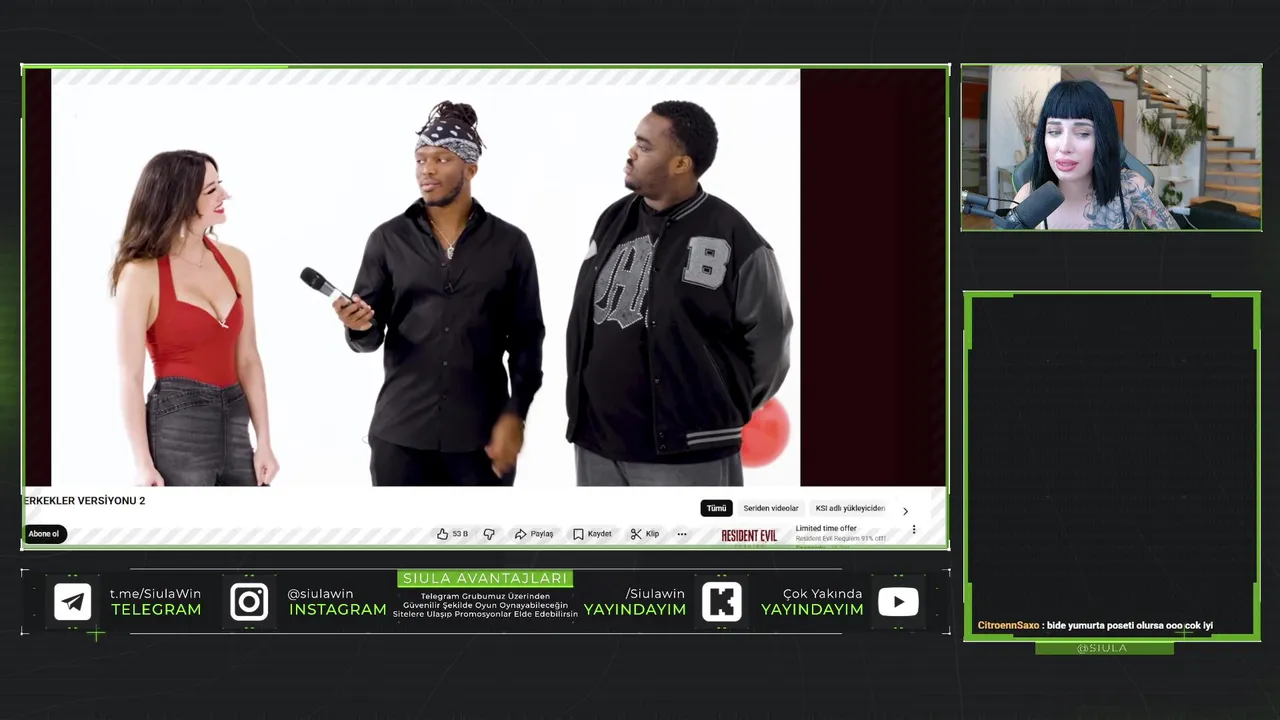Click the Telegram paper plane icon
This screenshot has height=720, width=1280.
pos(73,602)
